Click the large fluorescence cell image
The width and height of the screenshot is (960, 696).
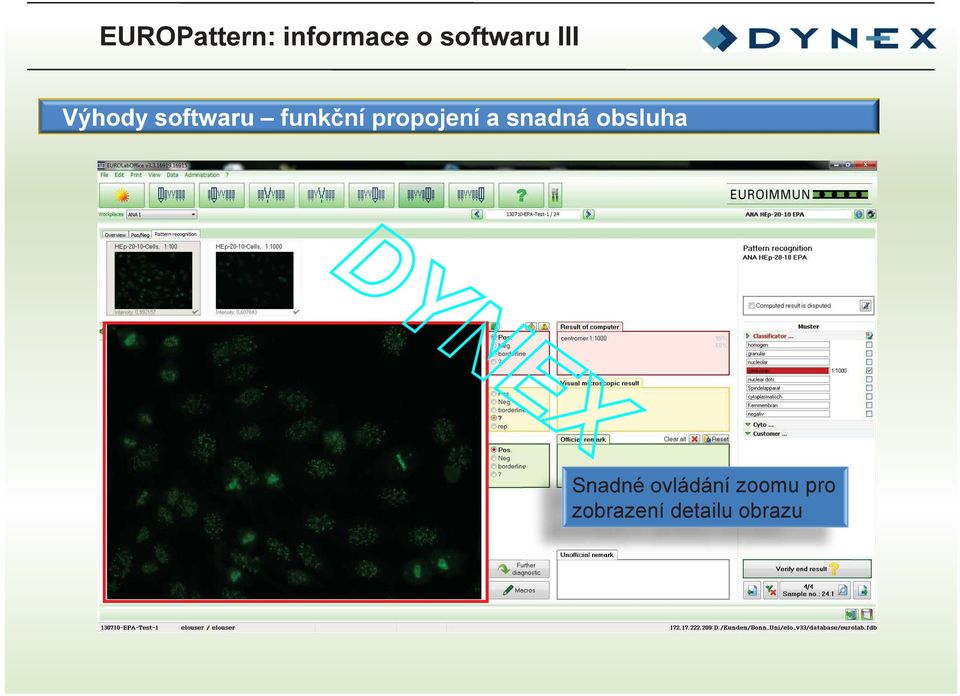tap(295, 462)
